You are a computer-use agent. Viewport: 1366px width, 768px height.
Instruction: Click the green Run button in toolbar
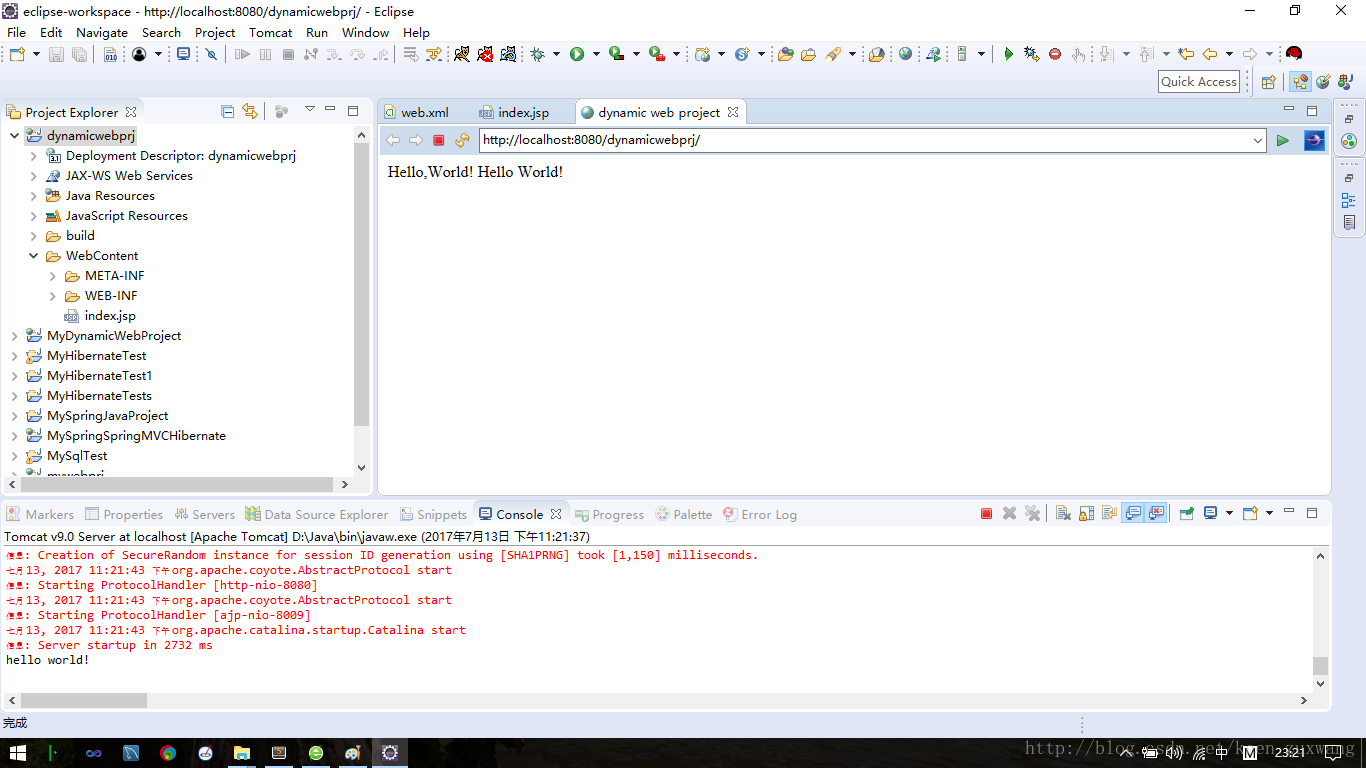577,54
